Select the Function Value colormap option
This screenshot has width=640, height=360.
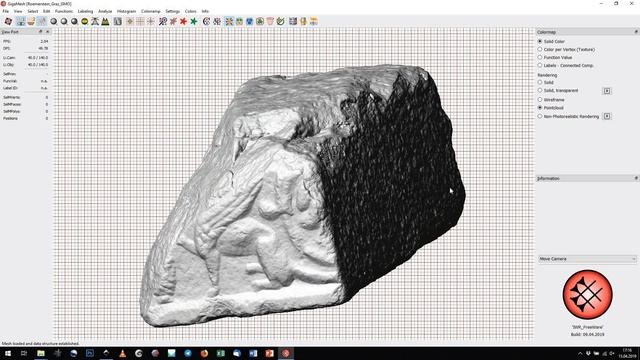555,58
